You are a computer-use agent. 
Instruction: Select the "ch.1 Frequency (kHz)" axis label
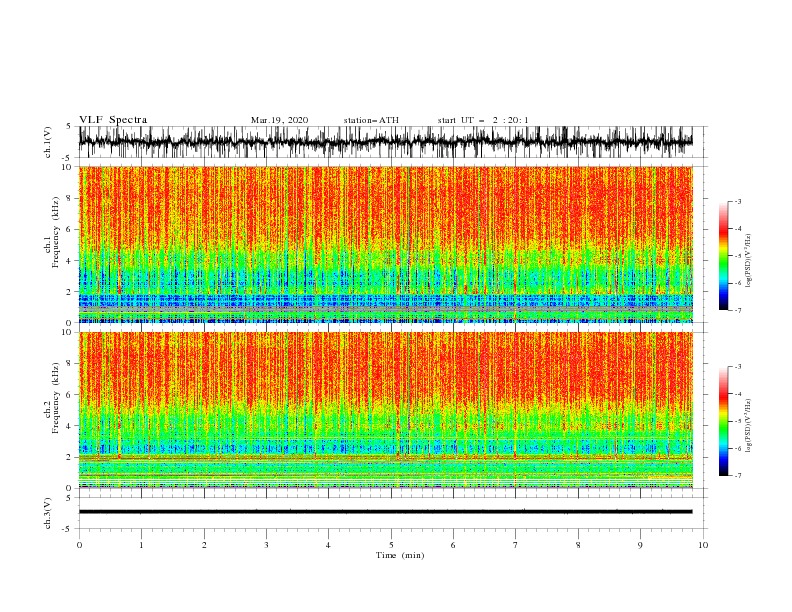click(x=53, y=232)
